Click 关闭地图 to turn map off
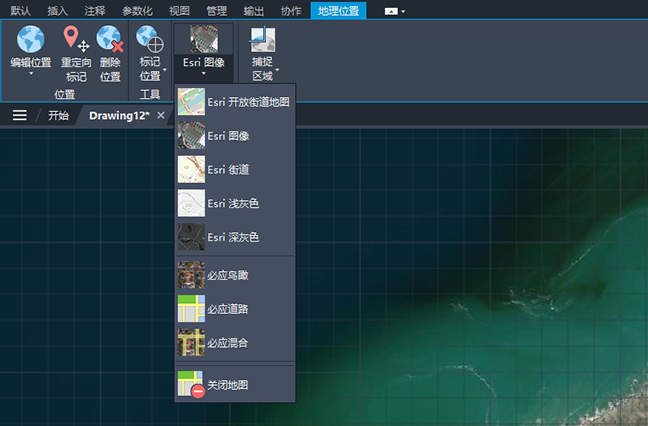 coord(235,385)
